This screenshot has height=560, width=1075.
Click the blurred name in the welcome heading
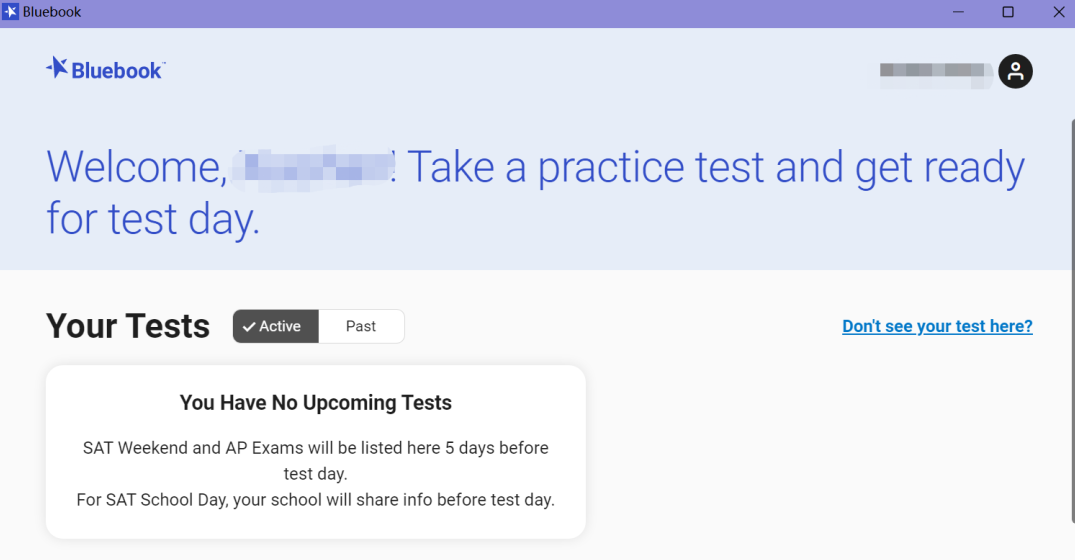(x=314, y=168)
